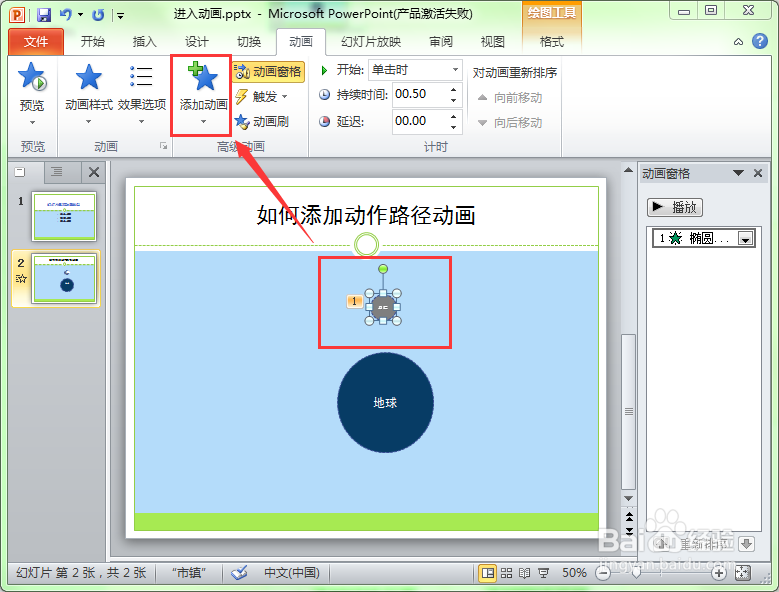The image size is (779, 592).
Task: Expand the Add Animation dropdown arrow
Action: pyautogui.click(x=203, y=122)
